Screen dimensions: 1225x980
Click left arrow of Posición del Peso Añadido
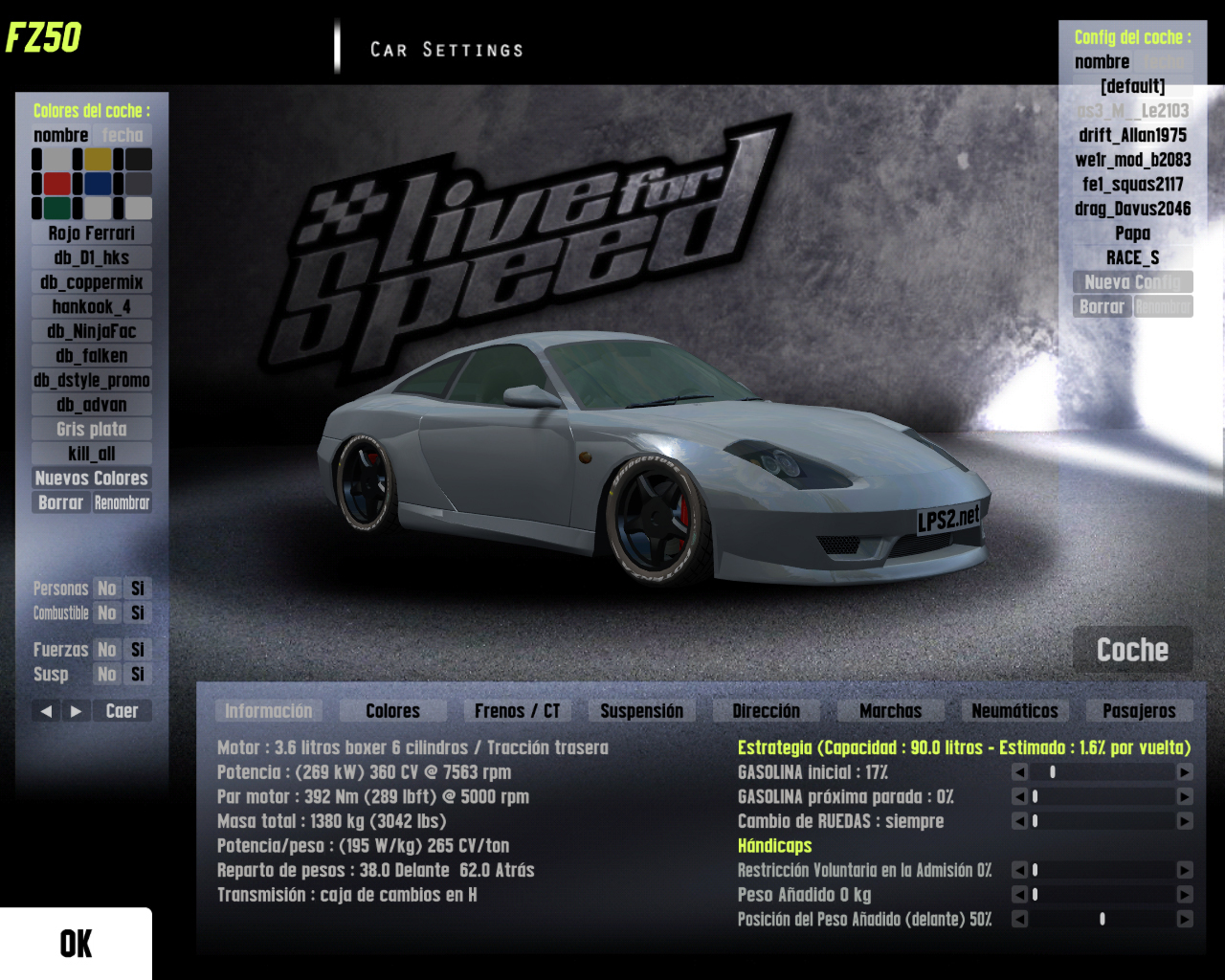pyautogui.click(x=1020, y=919)
